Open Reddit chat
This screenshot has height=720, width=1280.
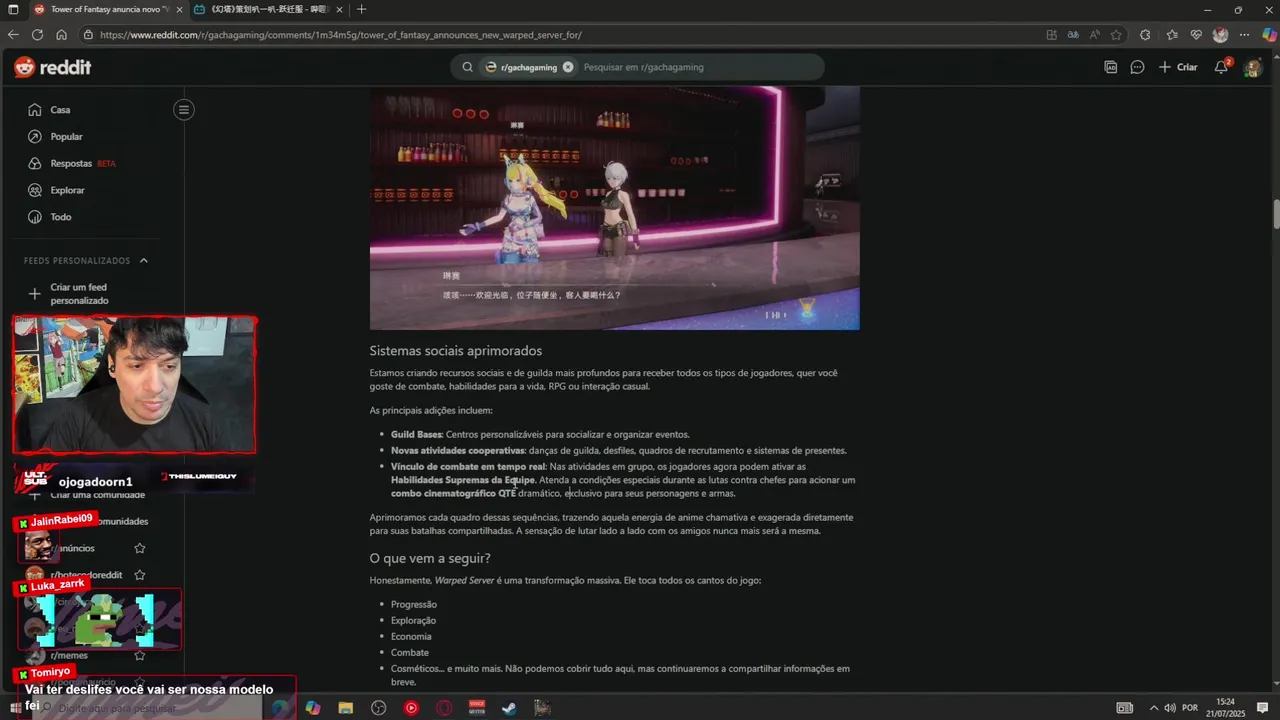(x=1137, y=67)
